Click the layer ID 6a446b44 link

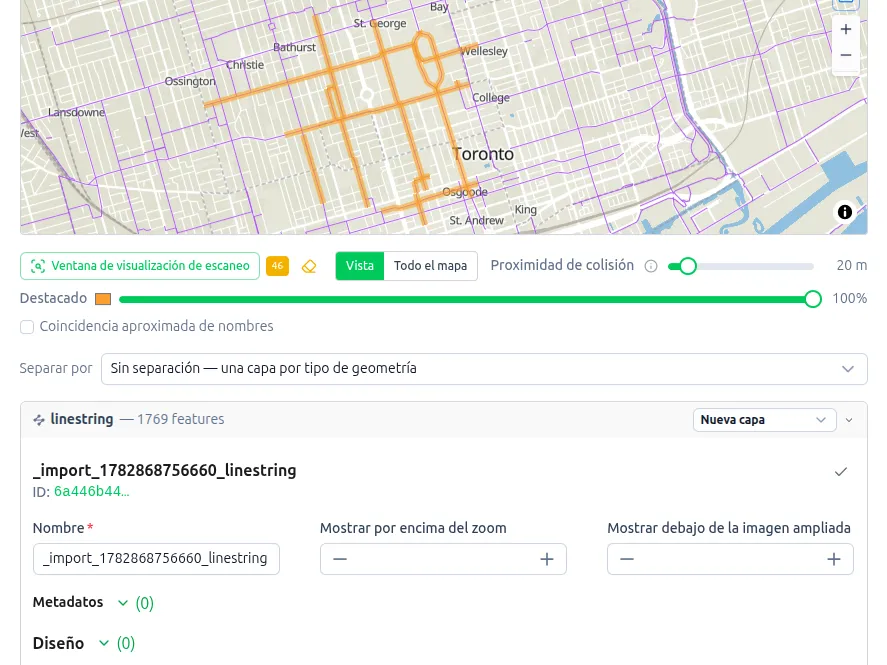point(92,491)
